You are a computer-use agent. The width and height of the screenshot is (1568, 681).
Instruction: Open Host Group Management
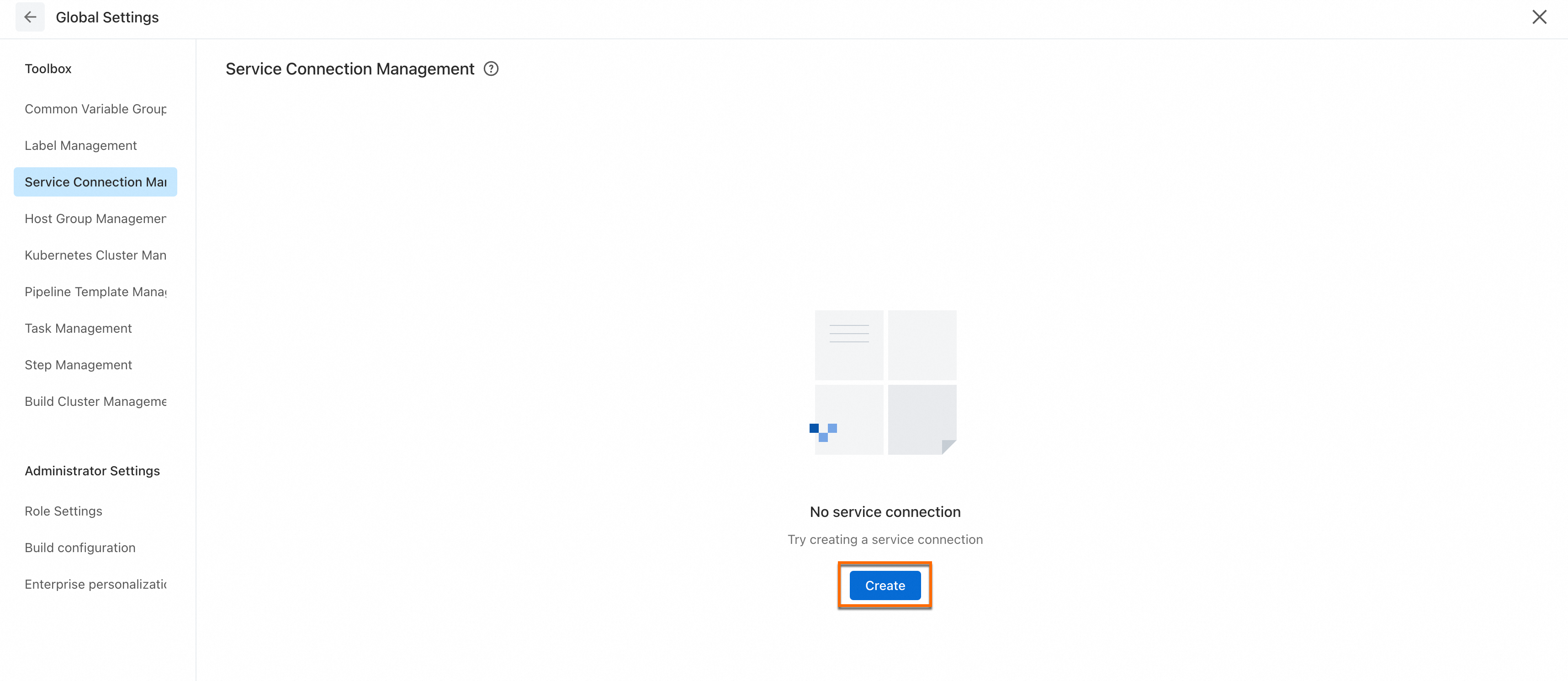[95, 218]
